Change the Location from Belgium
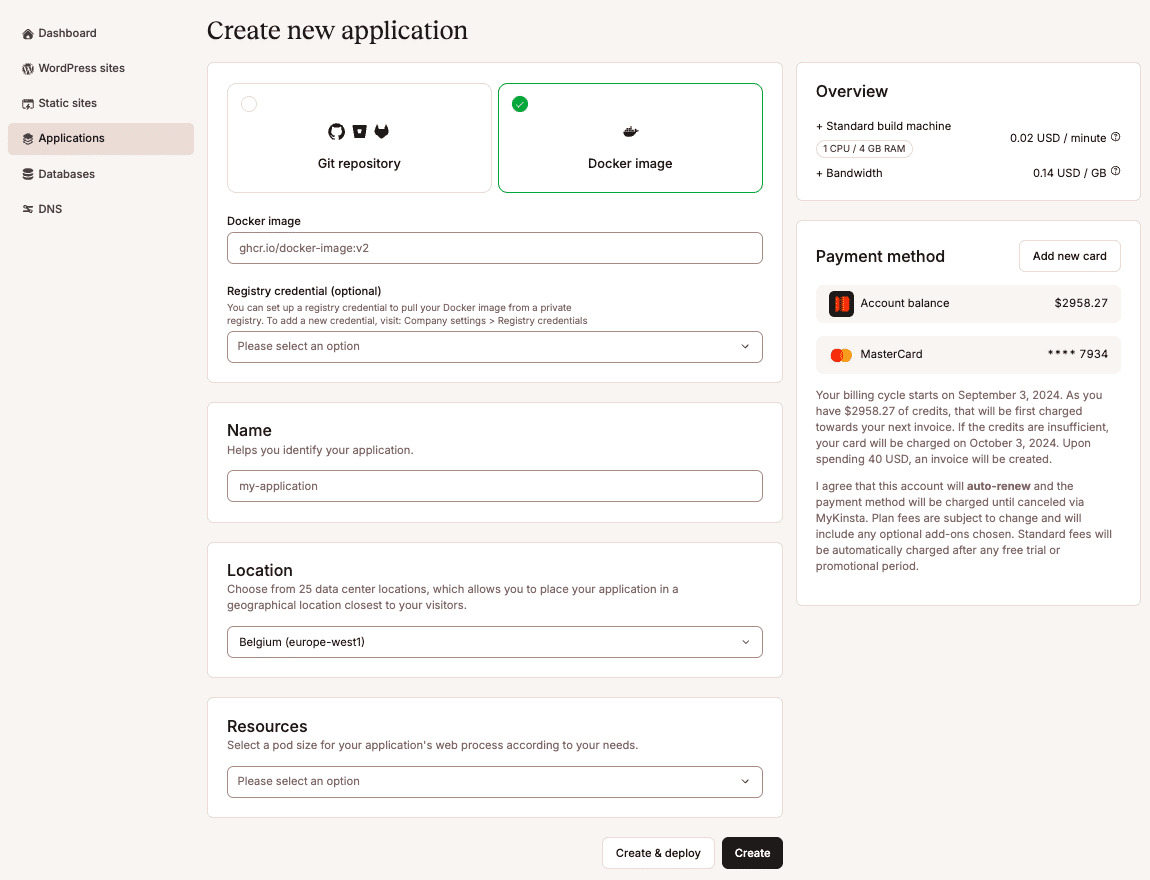The width and height of the screenshot is (1150, 880). pos(494,642)
